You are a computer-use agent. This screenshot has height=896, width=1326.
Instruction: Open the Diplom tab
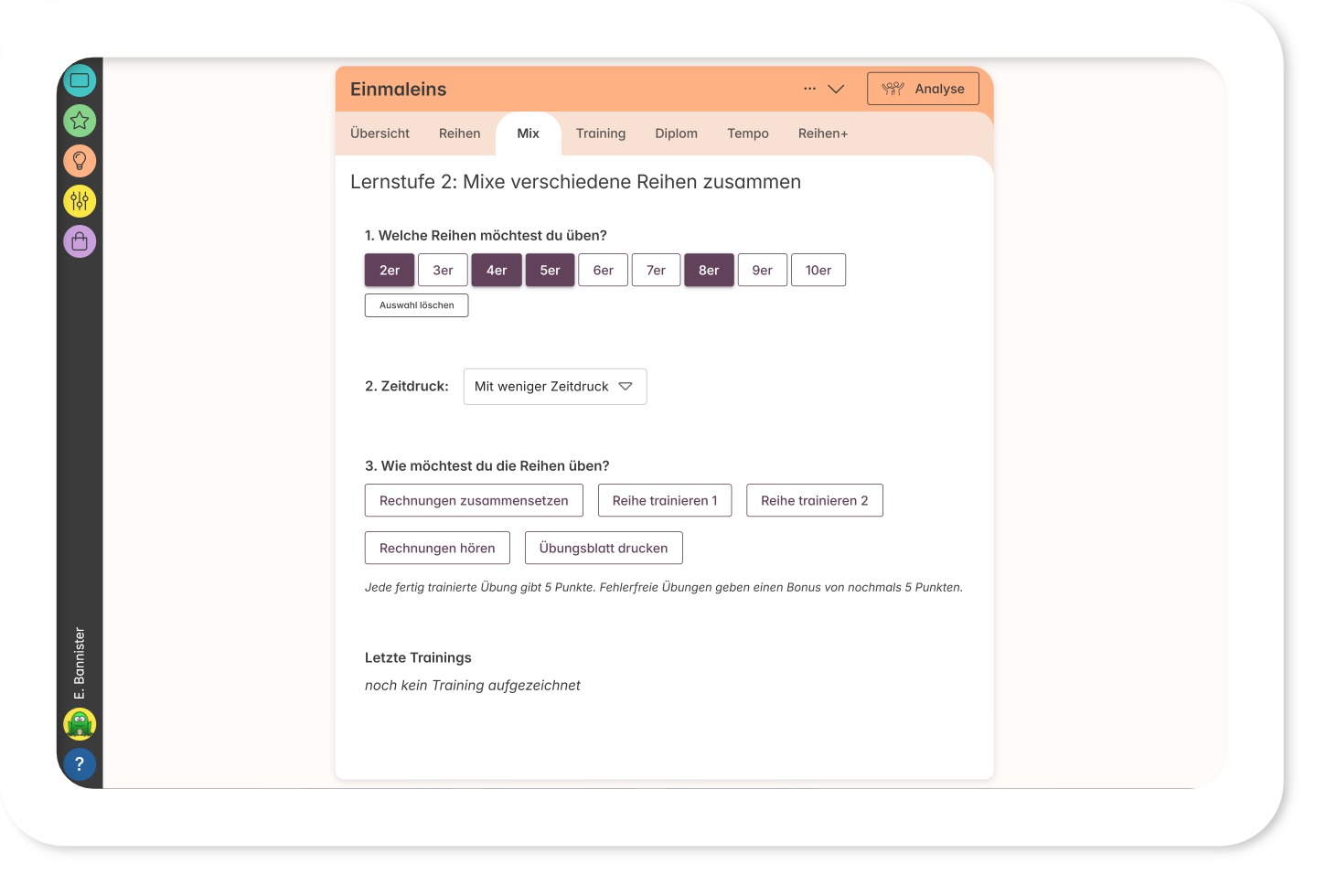point(676,133)
